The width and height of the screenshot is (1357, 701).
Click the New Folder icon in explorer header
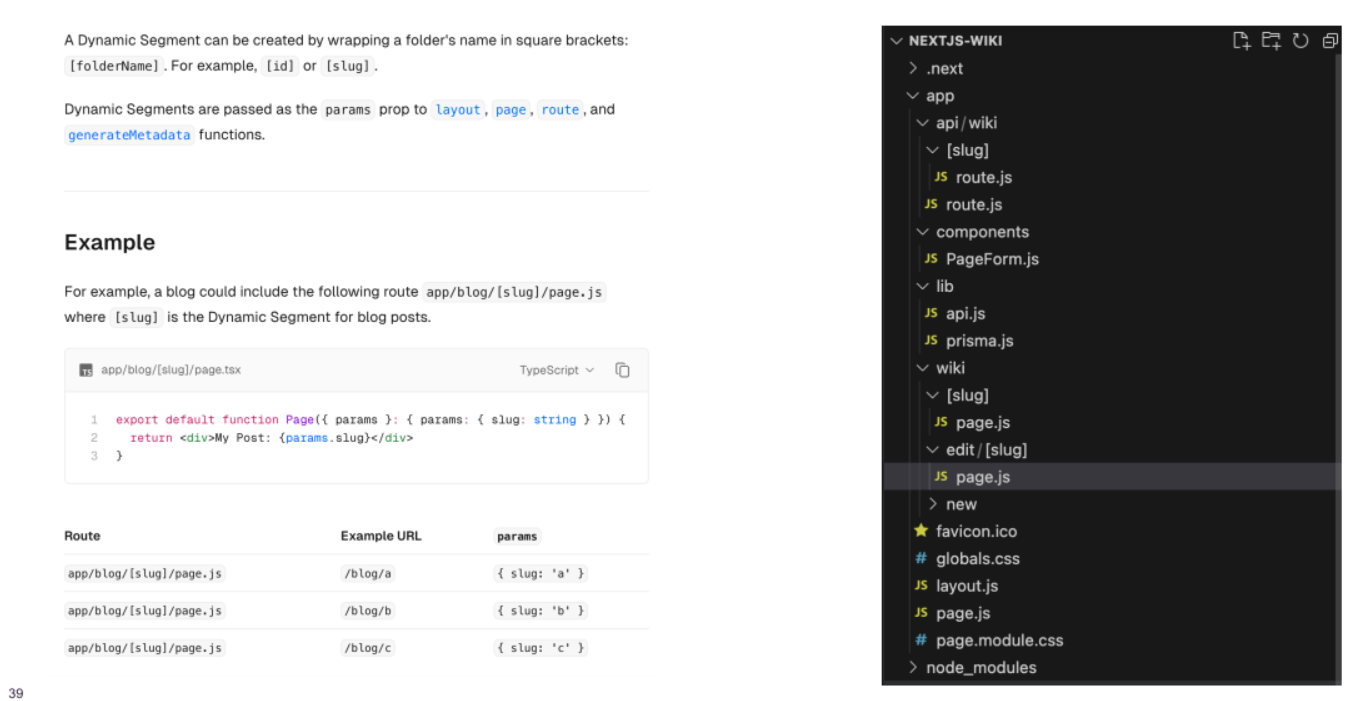[x=1270, y=41]
